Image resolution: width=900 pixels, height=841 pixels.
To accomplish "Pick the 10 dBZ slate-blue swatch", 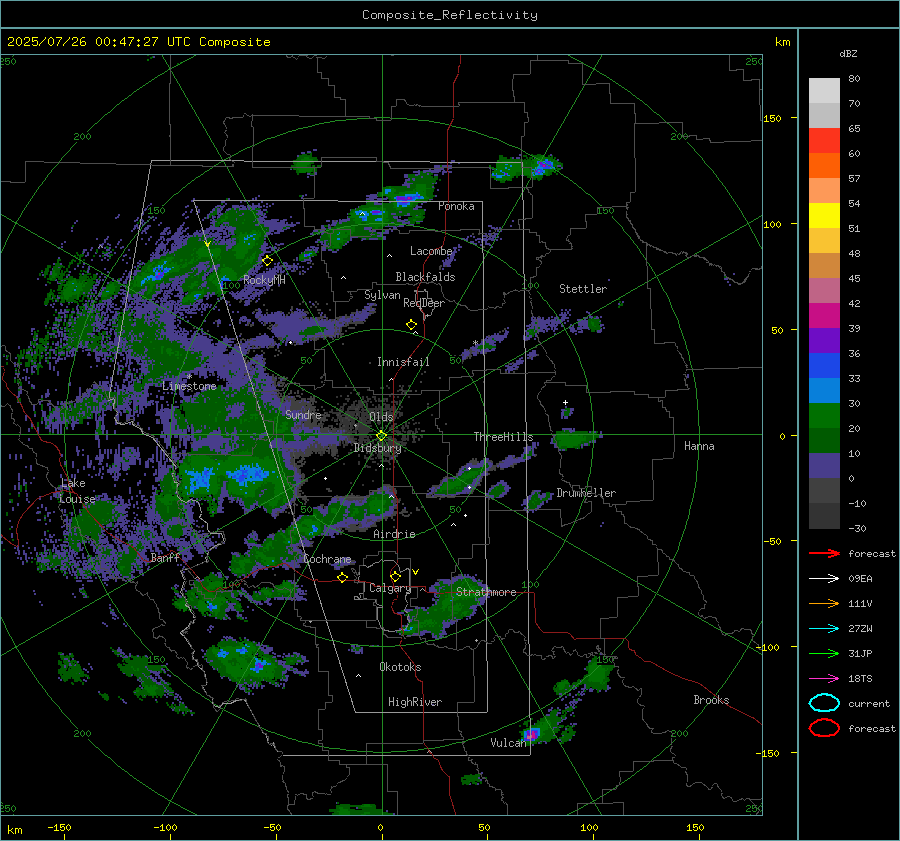I will (x=824, y=466).
